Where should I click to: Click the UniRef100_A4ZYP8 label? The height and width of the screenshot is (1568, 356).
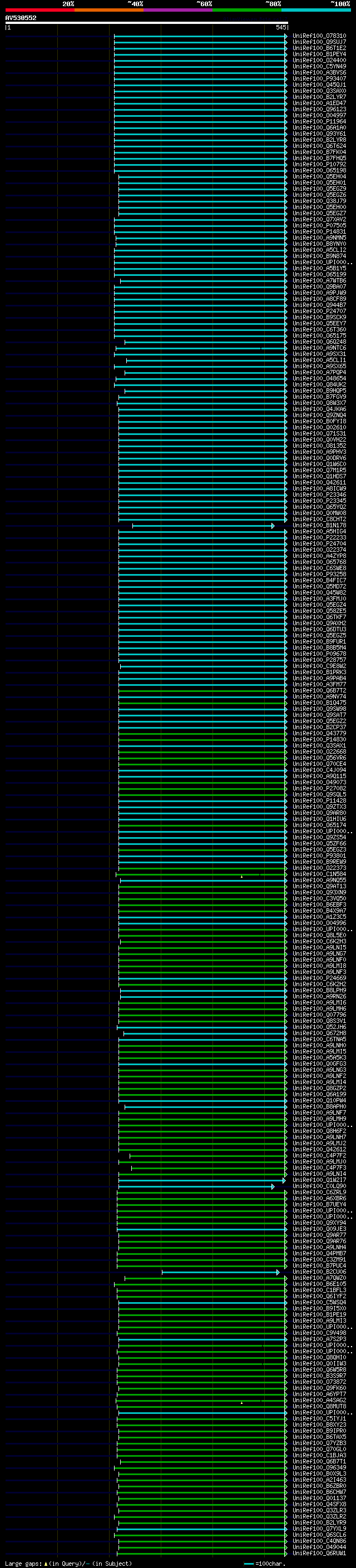(x=319, y=556)
